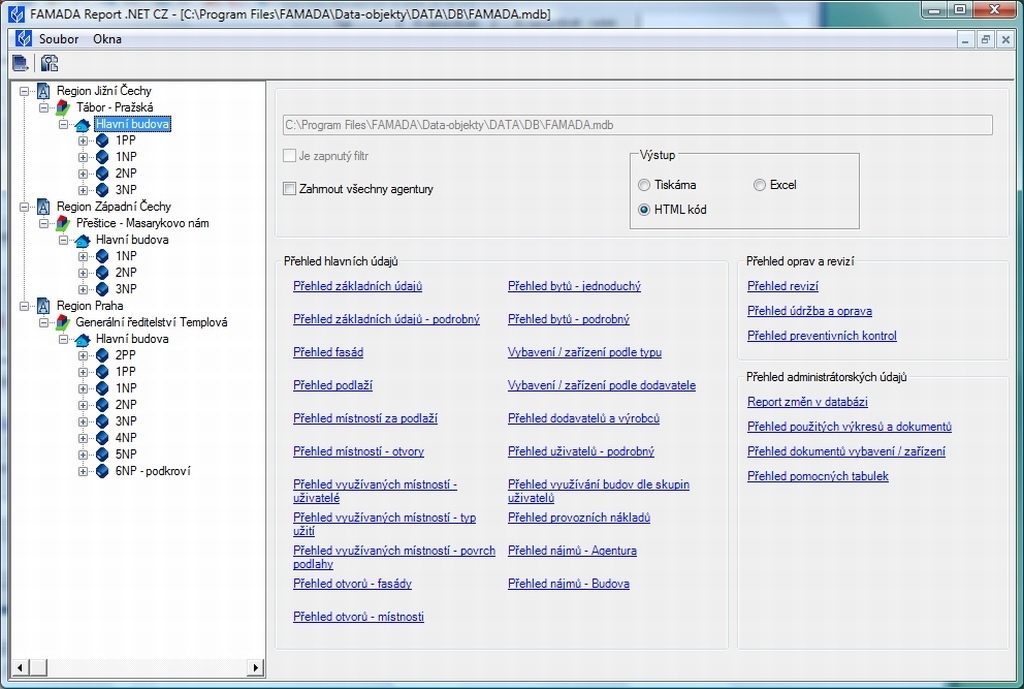Click the Tábor - Pražská site icon

tap(63, 107)
